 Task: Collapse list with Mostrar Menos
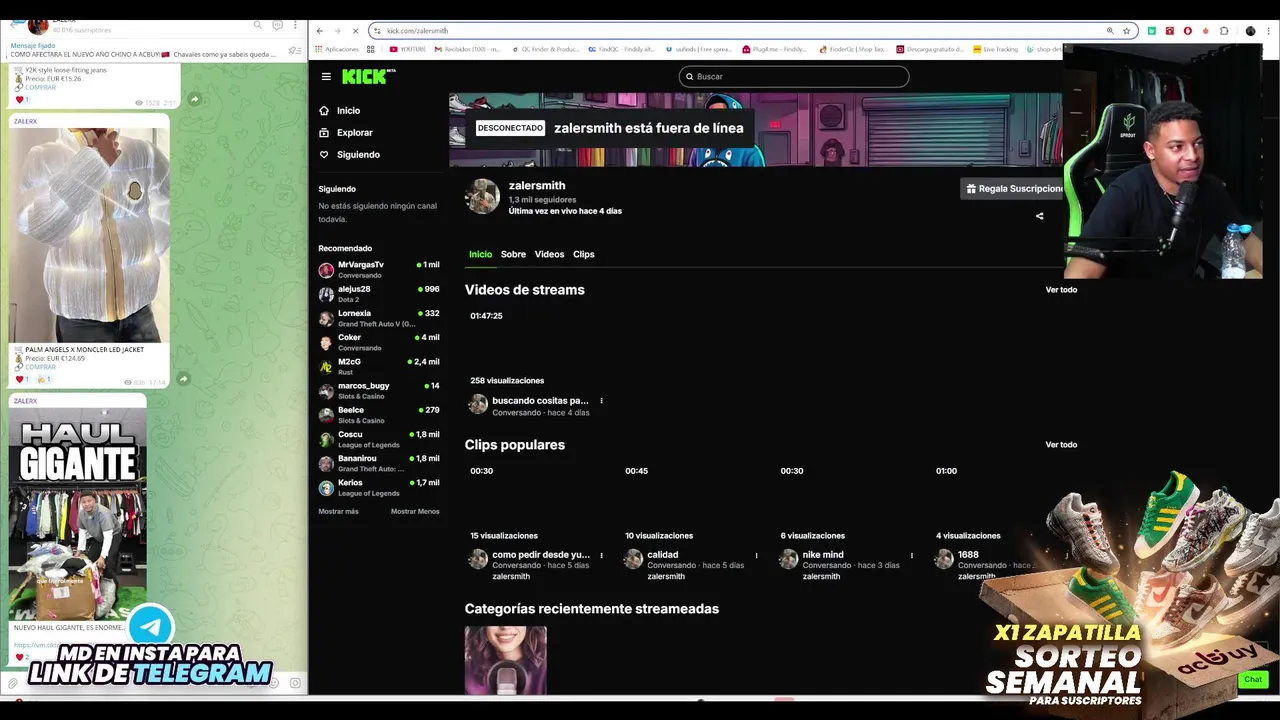coord(415,511)
